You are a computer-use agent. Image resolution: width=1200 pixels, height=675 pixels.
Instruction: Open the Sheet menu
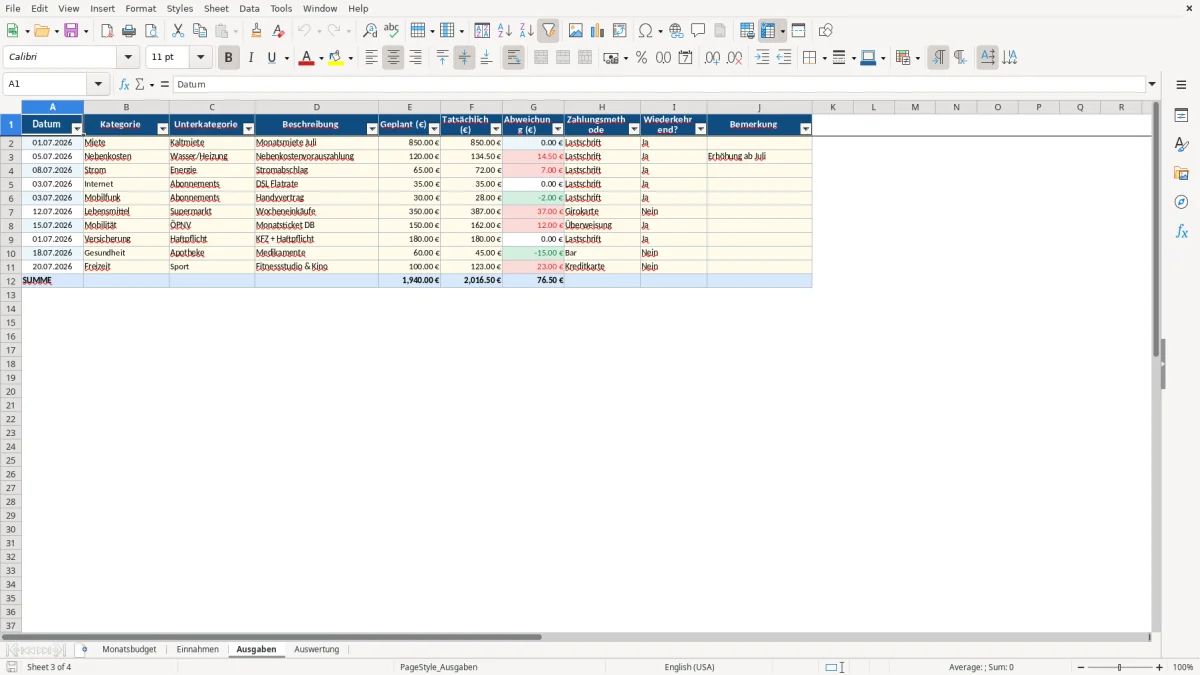[216, 8]
